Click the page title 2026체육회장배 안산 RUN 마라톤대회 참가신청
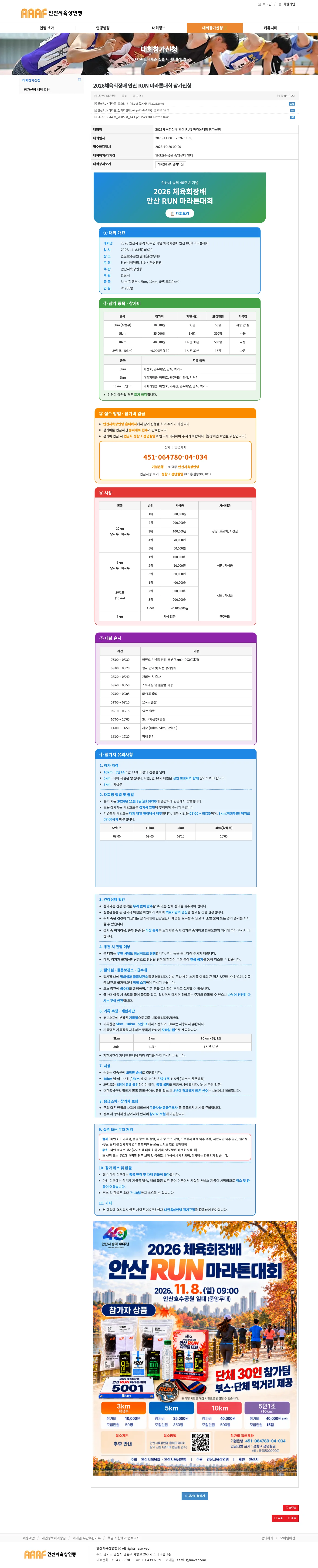 (142, 86)
